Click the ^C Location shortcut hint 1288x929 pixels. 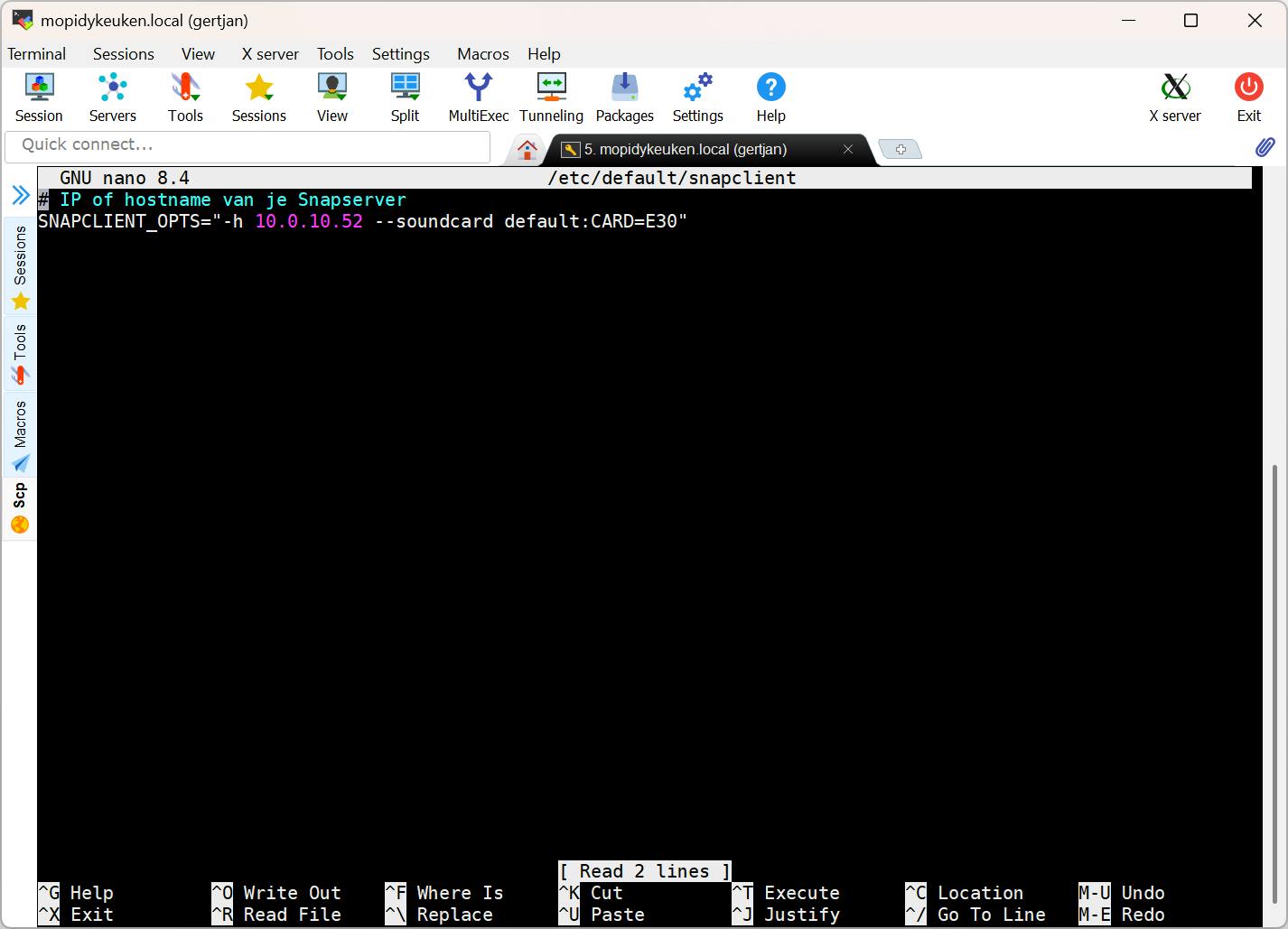[x=965, y=893]
